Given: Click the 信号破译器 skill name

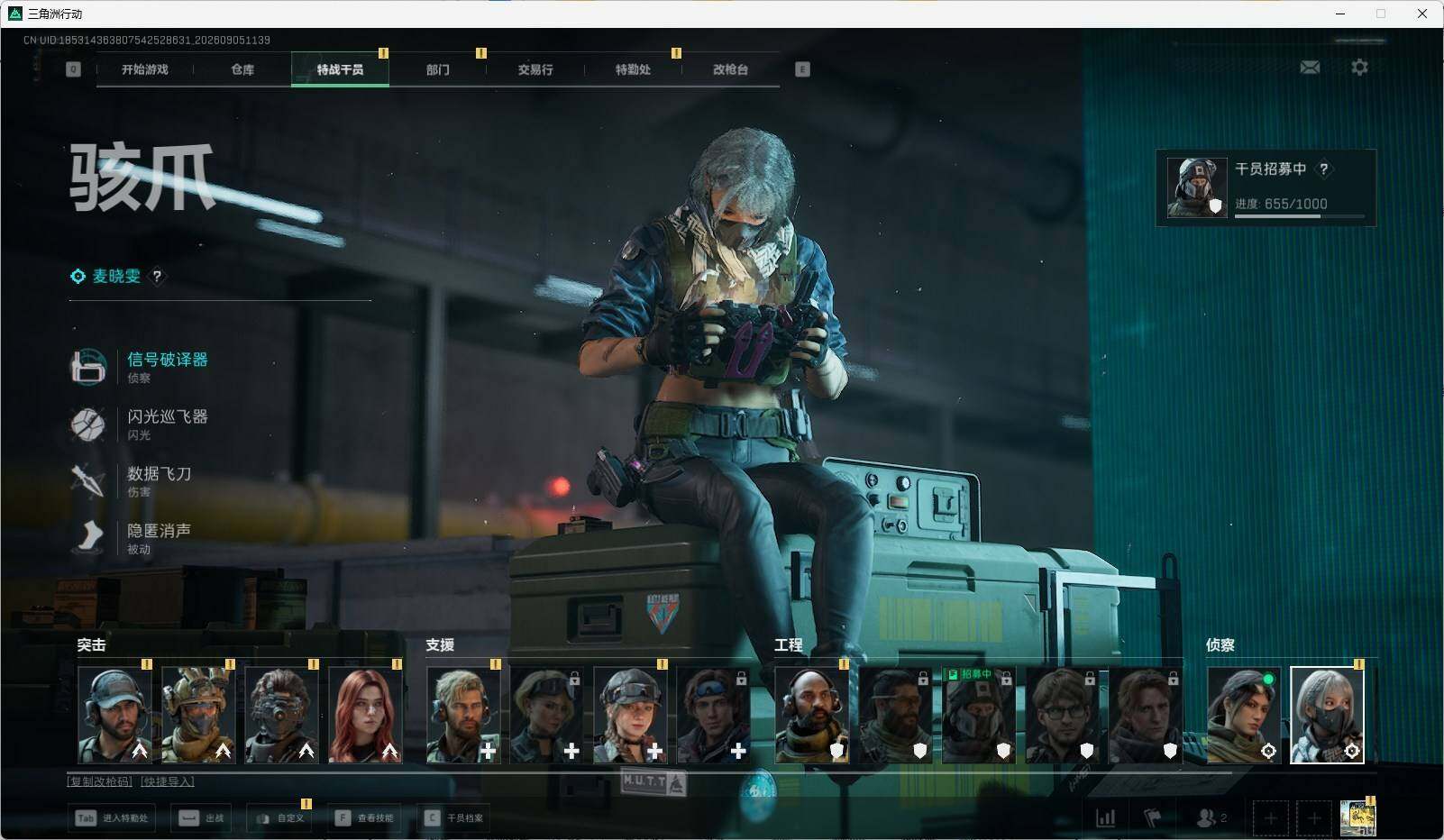Looking at the screenshot, I should point(168,360).
